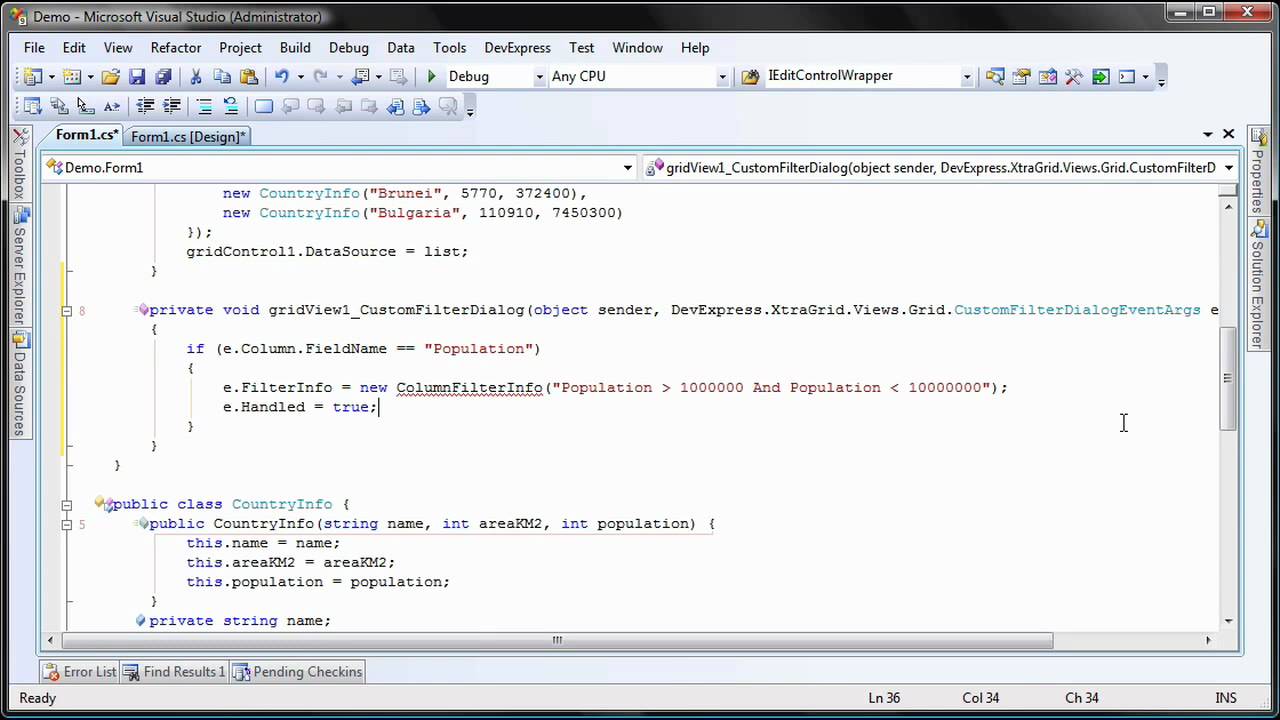The height and width of the screenshot is (720, 1280).
Task: Open the DevExpress menu
Action: click(517, 47)
